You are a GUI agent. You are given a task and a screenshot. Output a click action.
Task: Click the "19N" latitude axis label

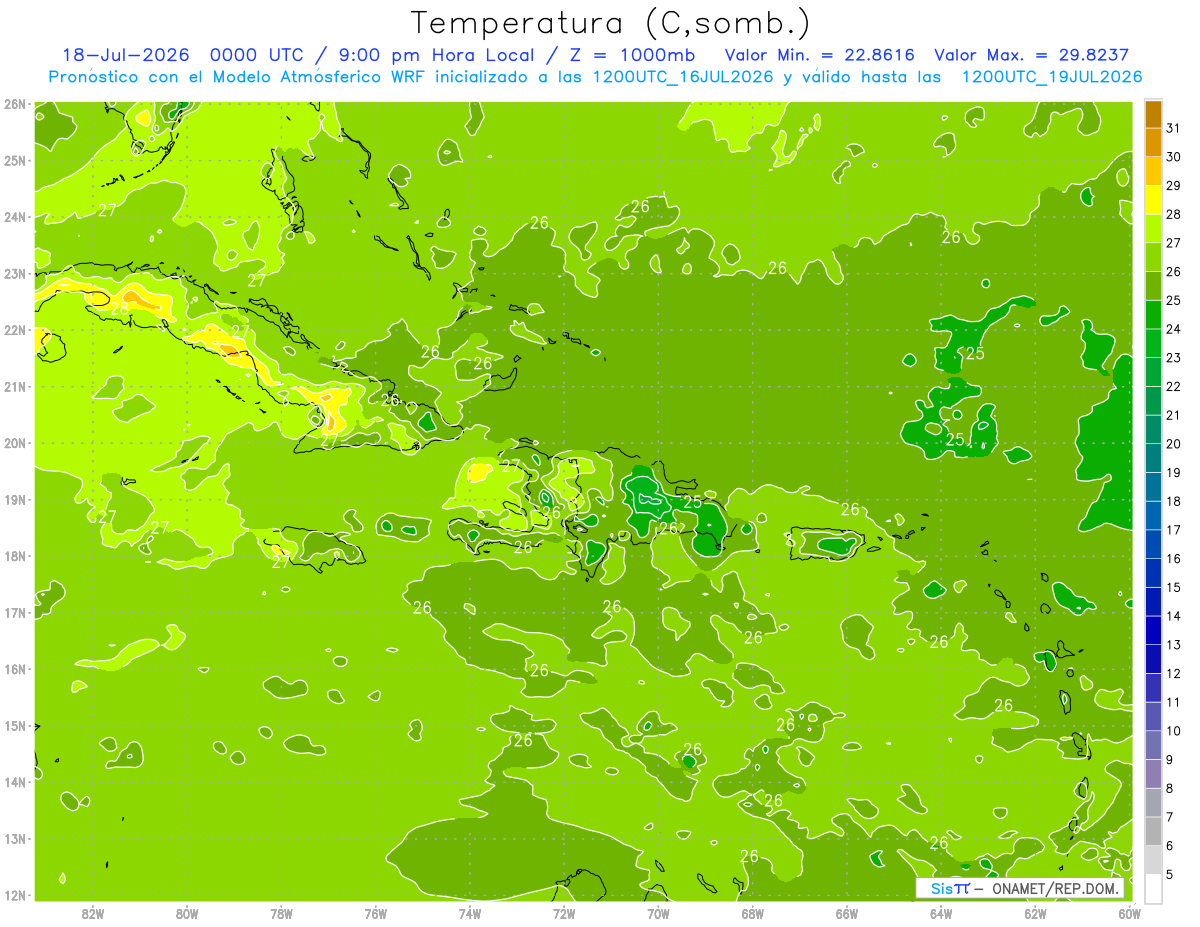14,499
